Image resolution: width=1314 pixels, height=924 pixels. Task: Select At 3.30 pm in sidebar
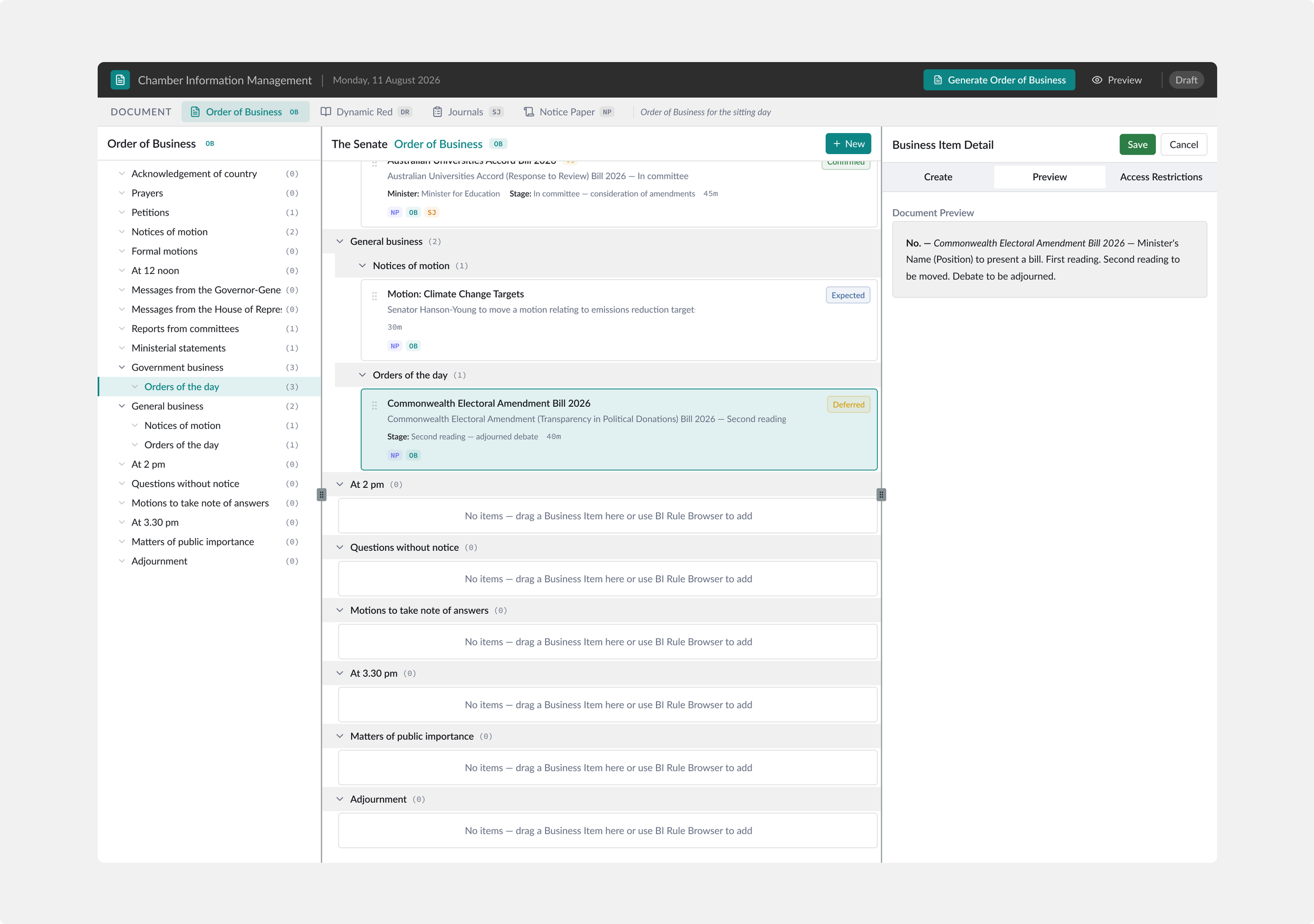click(x=210, y=522)
